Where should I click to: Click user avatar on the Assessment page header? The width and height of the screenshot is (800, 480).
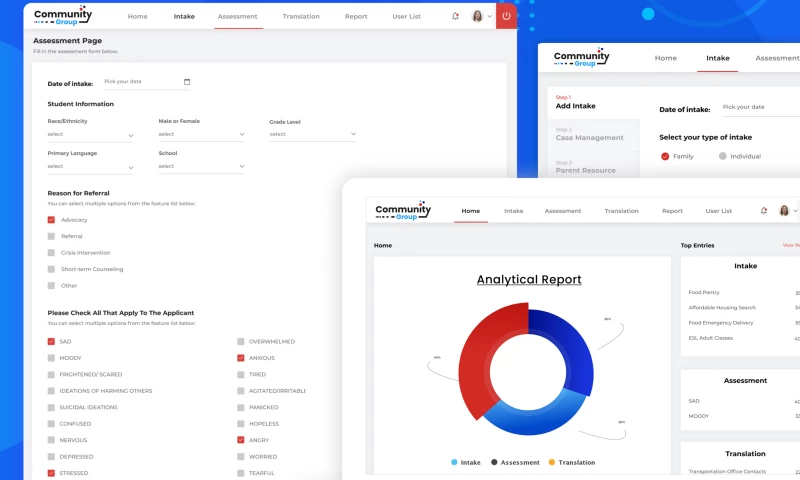(477, 16)
